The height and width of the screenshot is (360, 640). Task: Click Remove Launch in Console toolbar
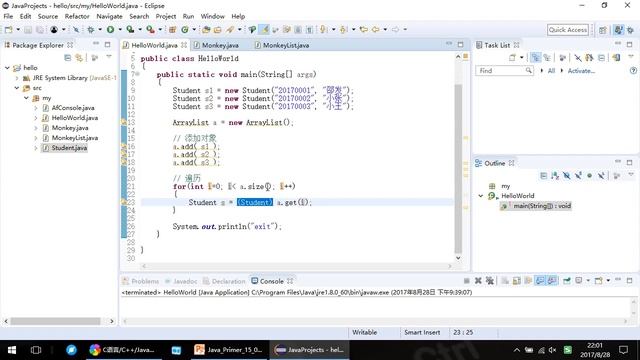click(x=478, y=281)
